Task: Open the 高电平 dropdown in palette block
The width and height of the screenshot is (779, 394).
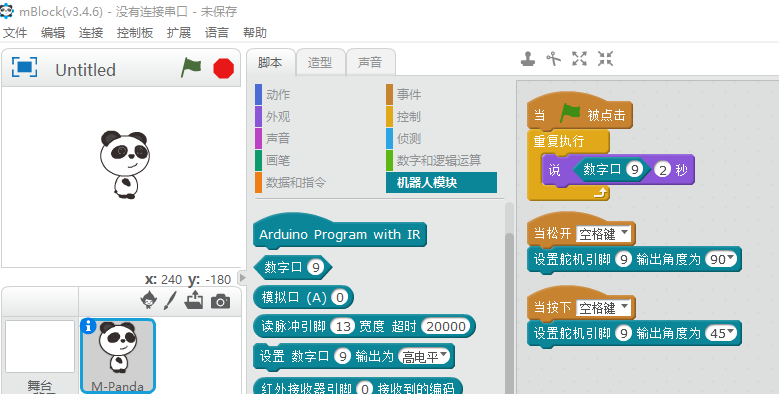Action: [x=424, y=356]
